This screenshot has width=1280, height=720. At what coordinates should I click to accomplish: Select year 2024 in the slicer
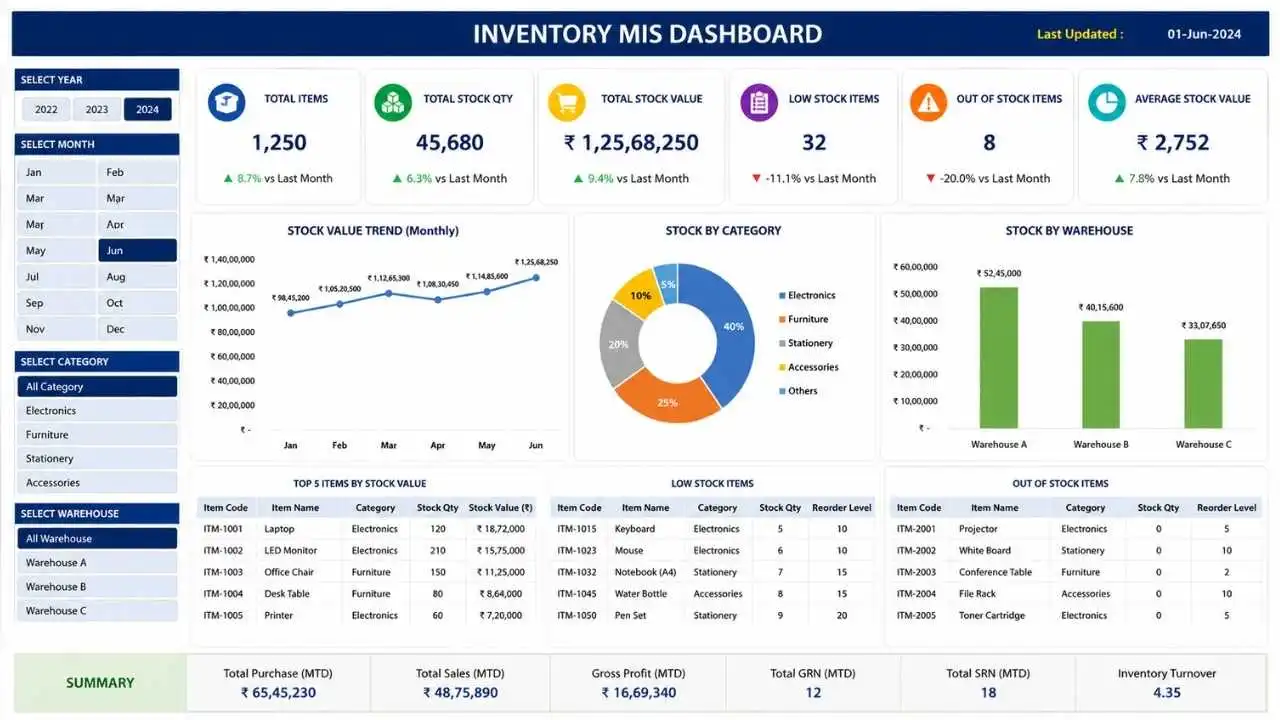(x=148, y=110)
